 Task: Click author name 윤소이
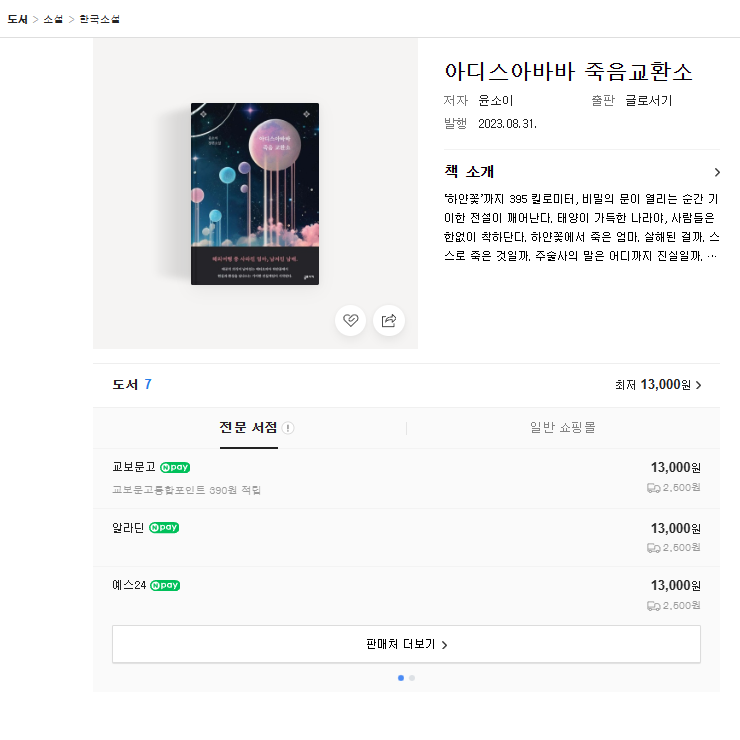click(496, 101)
